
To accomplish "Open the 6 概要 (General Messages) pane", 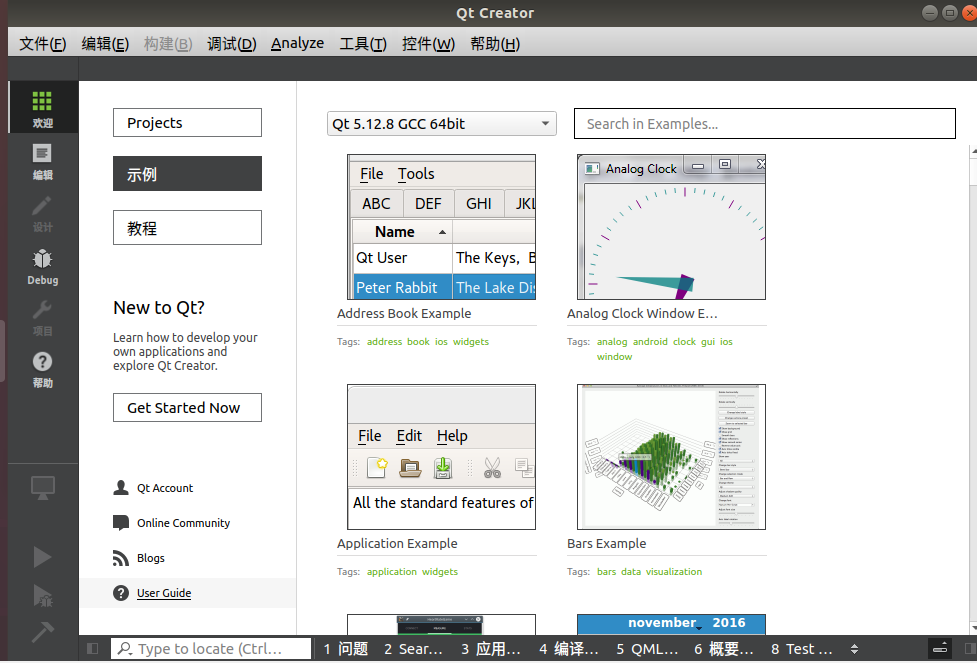I will tap(723, 649).
